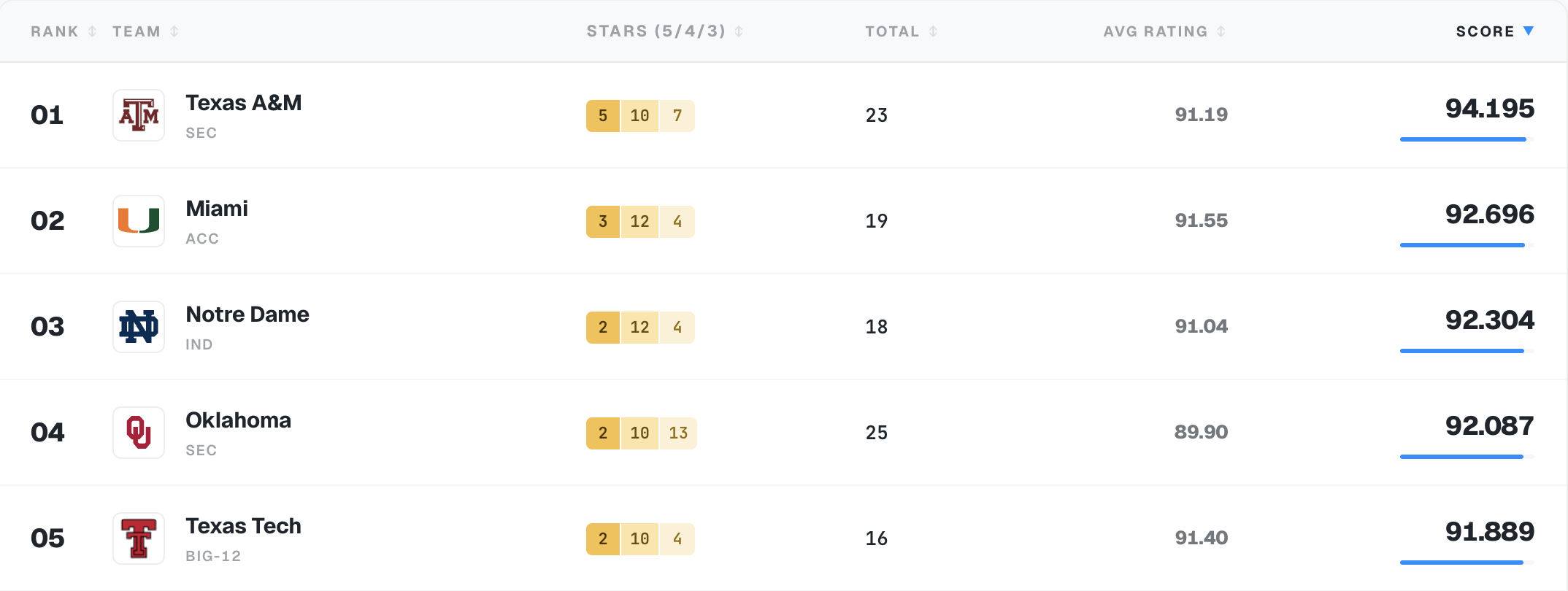This screenshot has height=591, width=1568.
Task: Select the Texas Tech team name
Action: (x=244, y=526)
